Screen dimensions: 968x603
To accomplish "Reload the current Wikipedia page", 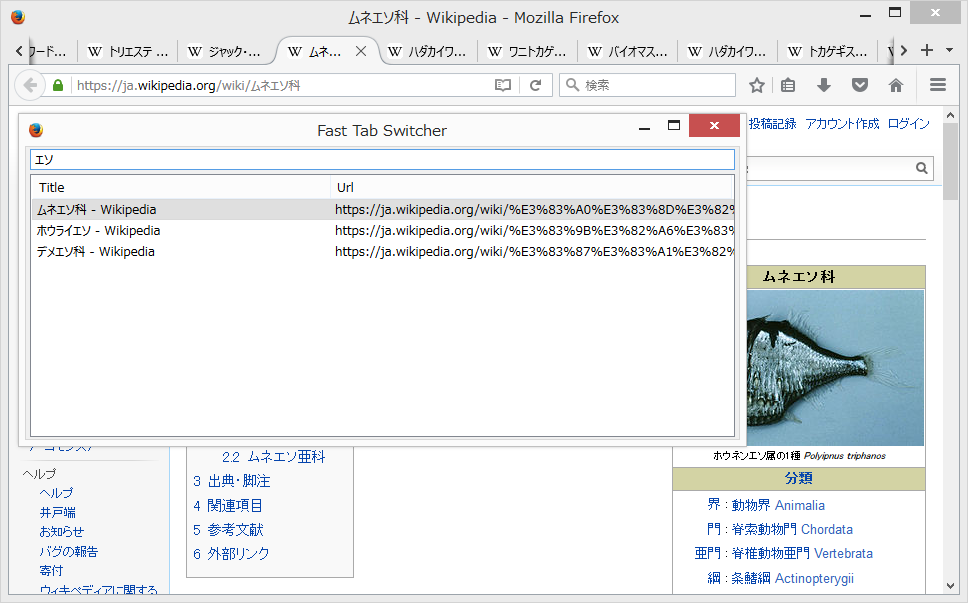I will pyautogui.click(x=537, y=85).
